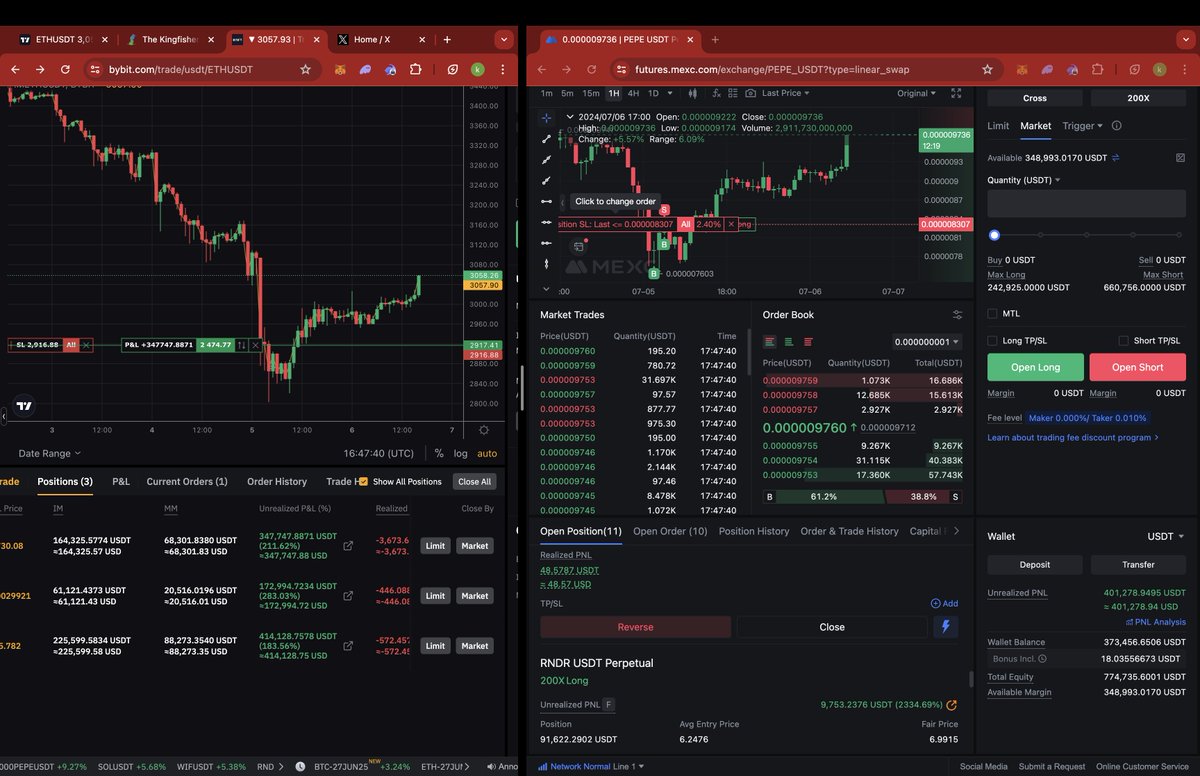Click the Open Short button

[x=1138, y=367]
